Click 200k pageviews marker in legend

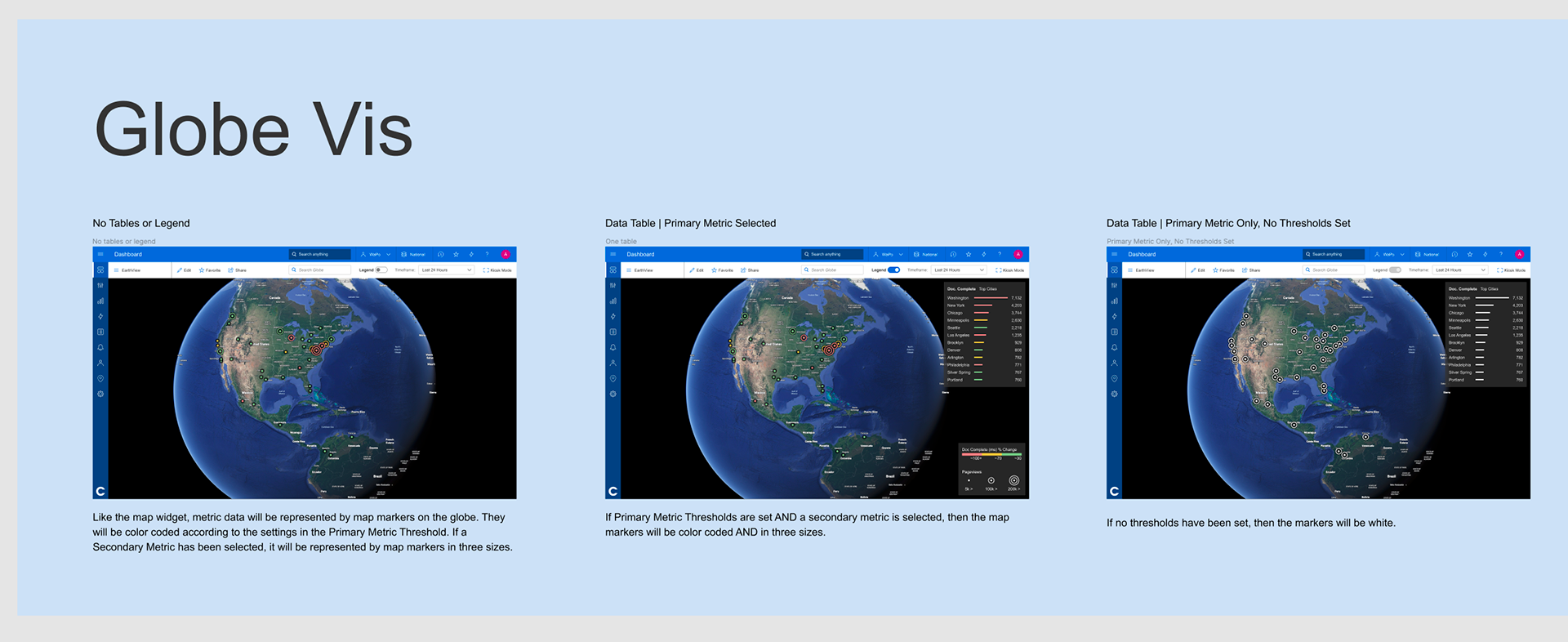pos(1014,480)
